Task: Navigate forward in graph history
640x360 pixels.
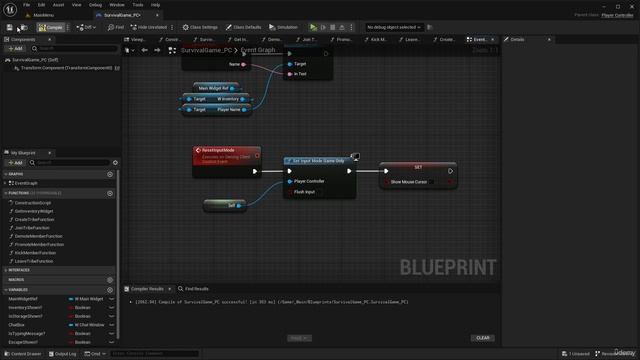Action: [x=157, y=50]
